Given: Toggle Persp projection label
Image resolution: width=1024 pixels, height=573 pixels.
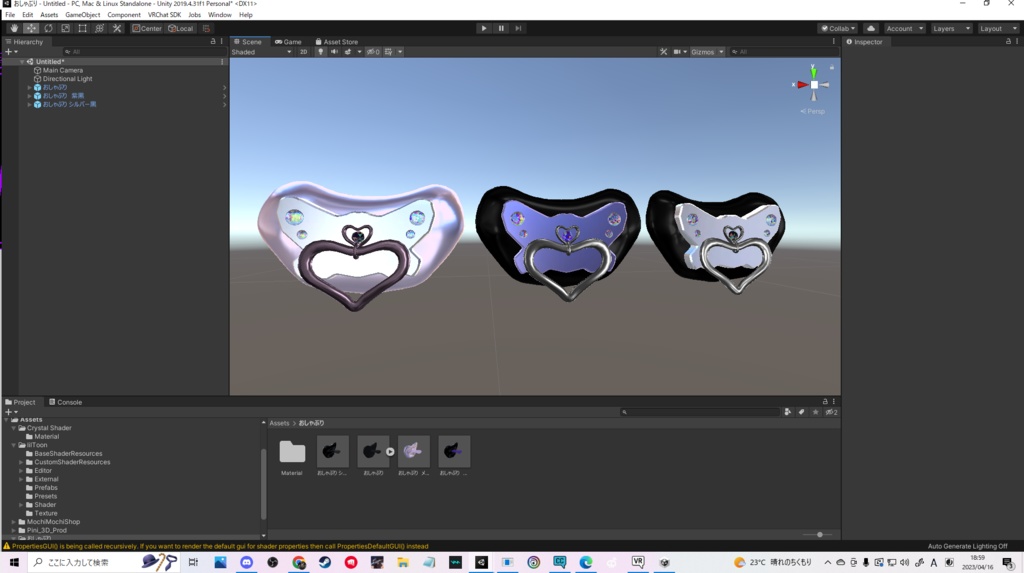Looking at the screenshot, I should coord(813,111).
